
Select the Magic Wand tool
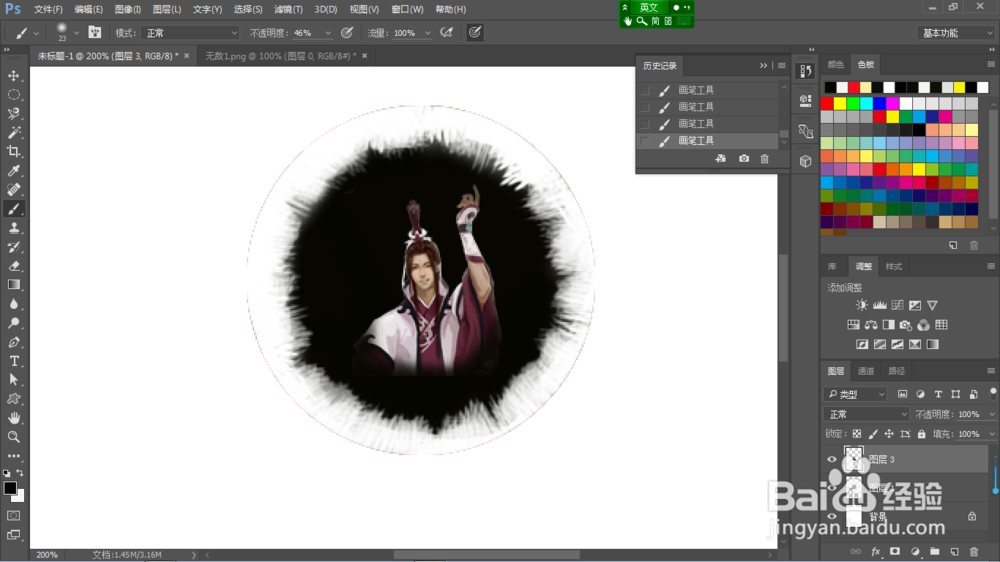point(13,133)
